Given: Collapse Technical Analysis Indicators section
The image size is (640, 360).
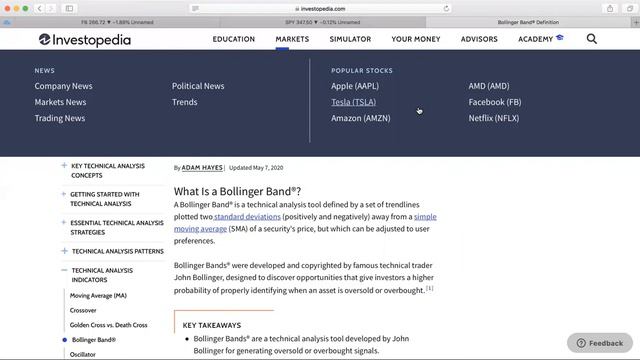Looking at the screenshot, I should [x=64, y=270].
